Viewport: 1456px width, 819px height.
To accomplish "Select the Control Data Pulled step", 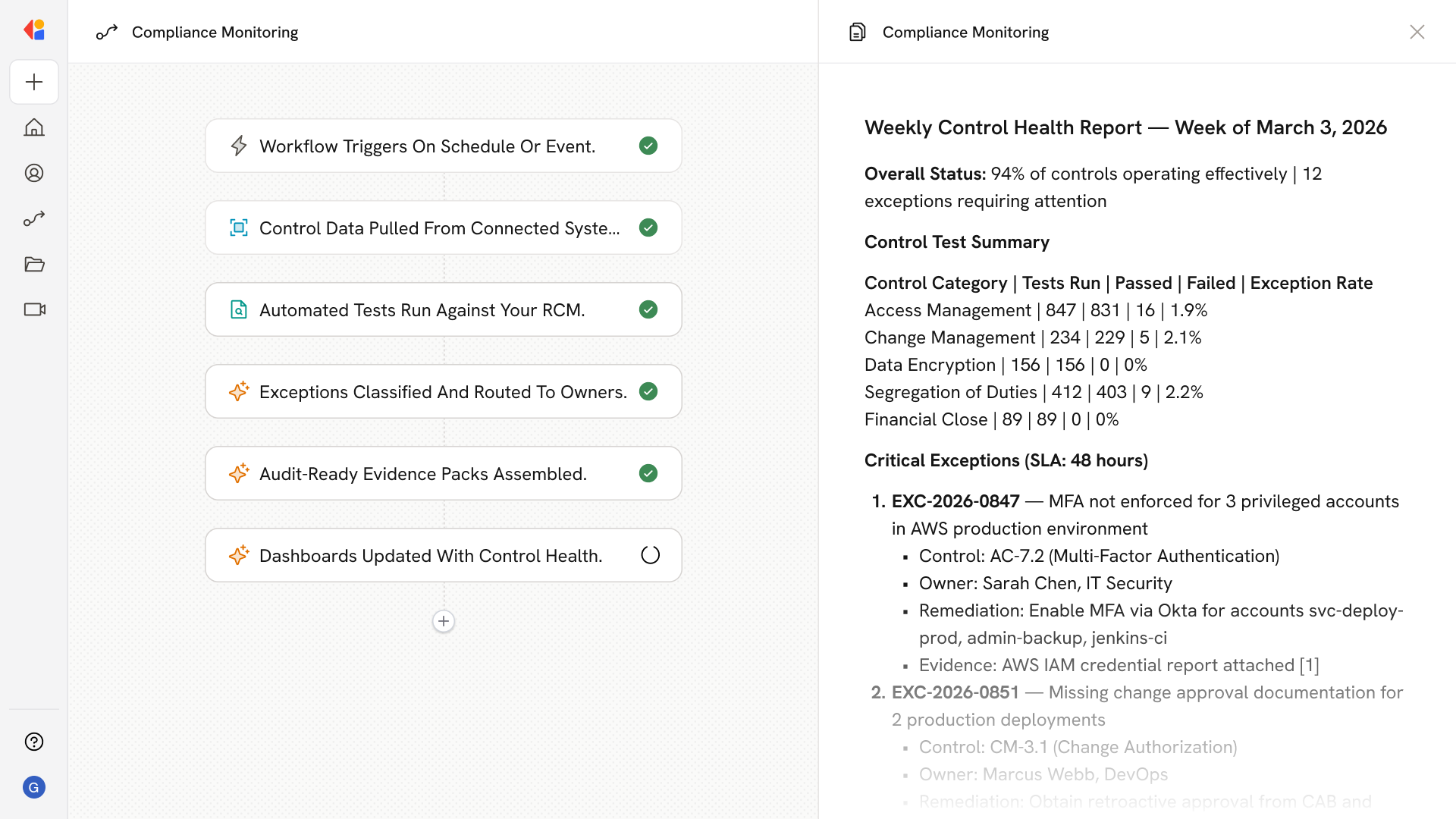I will [x=440, y=227].
